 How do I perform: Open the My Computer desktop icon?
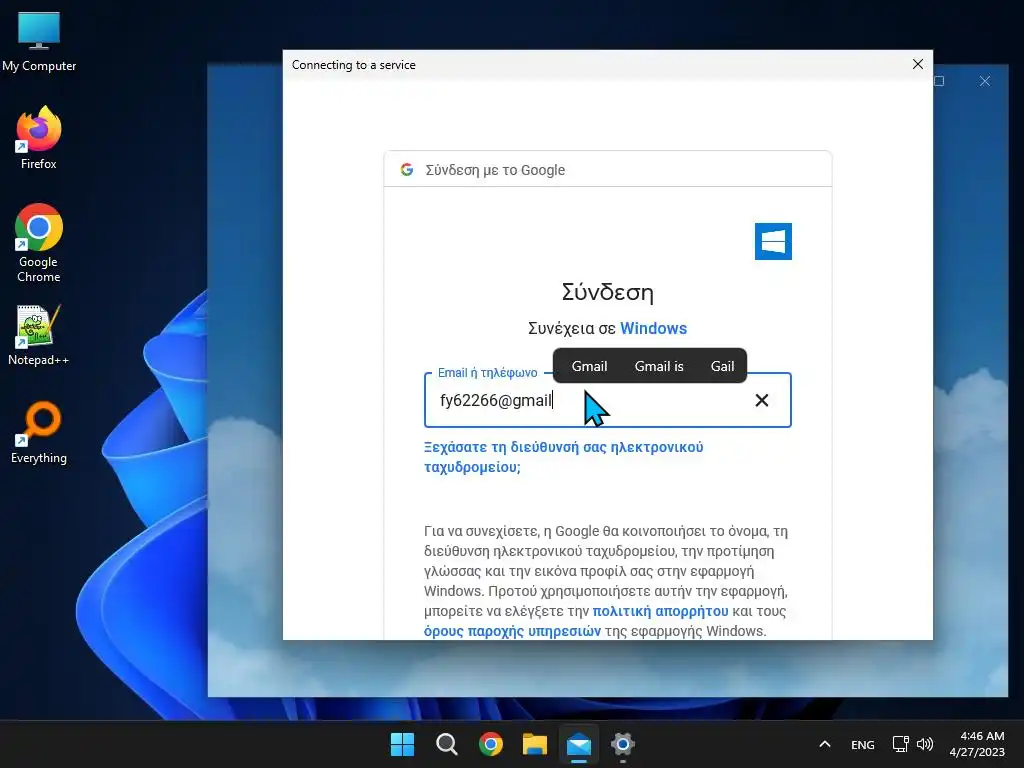click(x=39, y=41)
